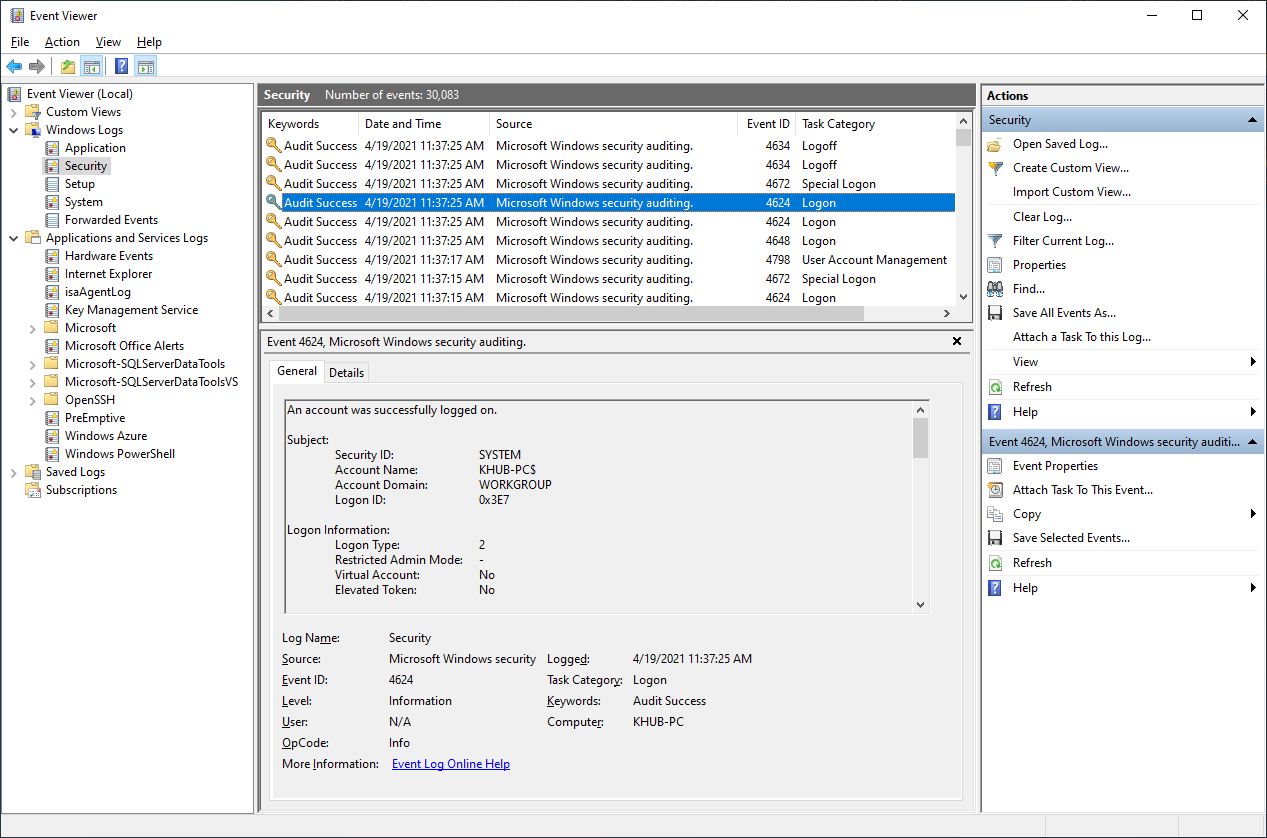Image resolution: width=1267 pixels, height=838 pixels.
Task: Toggle Show/Hide Console Tree on the toolbar
Action: coord(92,66)
